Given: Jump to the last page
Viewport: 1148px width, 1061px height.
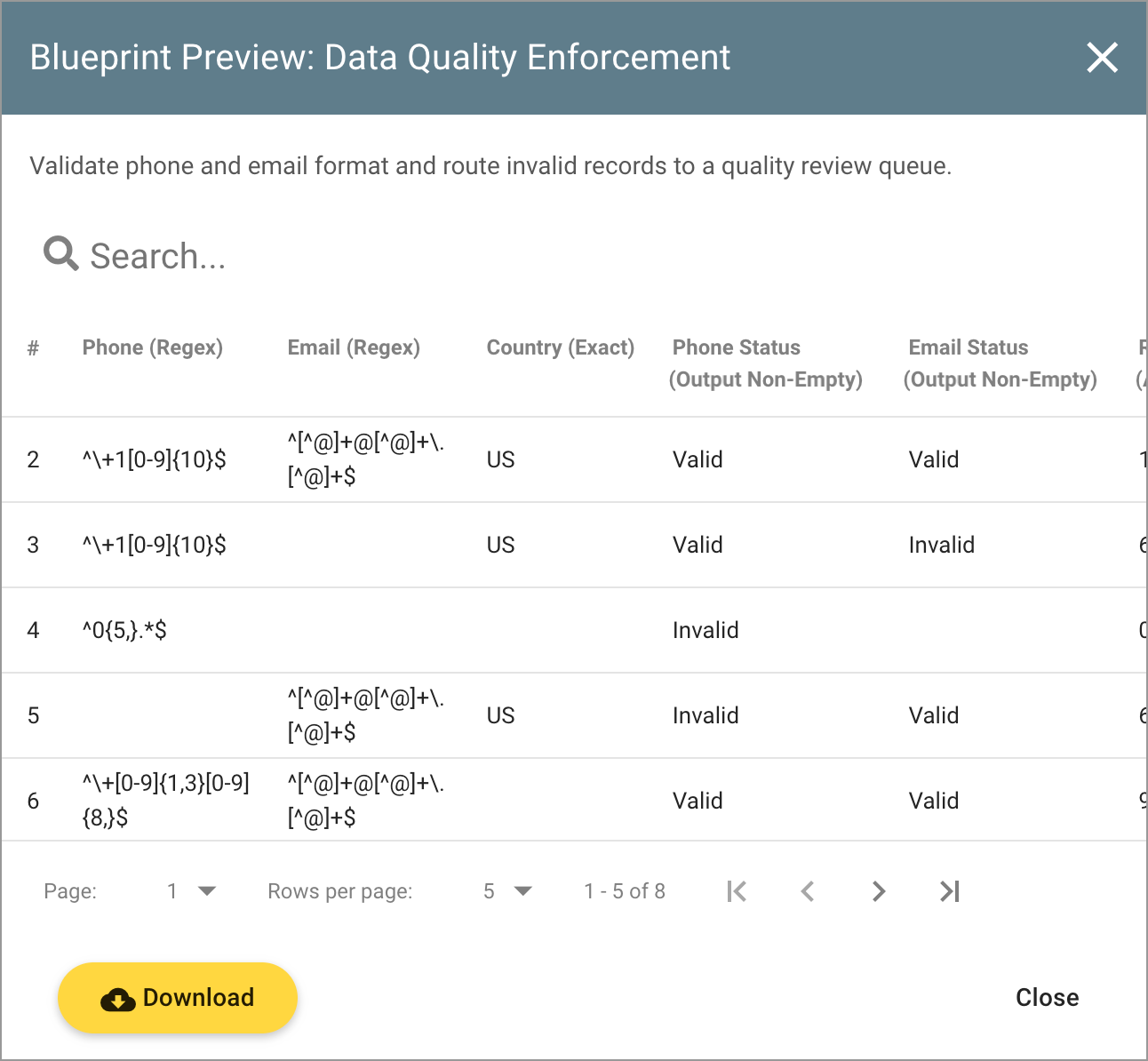Looking at the screenshot, I should pyautogui.click(x=950, y=891).
